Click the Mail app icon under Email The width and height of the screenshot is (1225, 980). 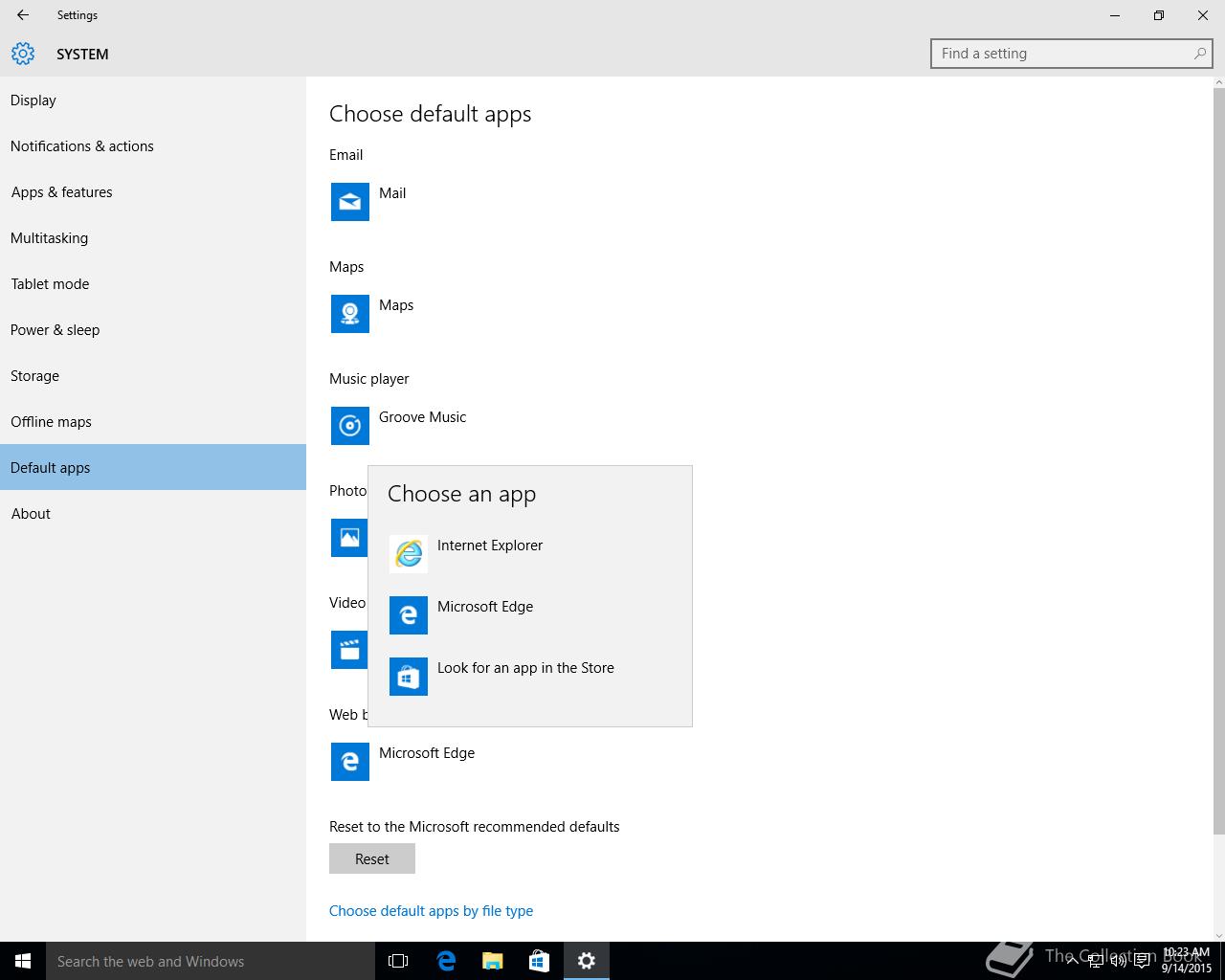[x=350, y=202]
